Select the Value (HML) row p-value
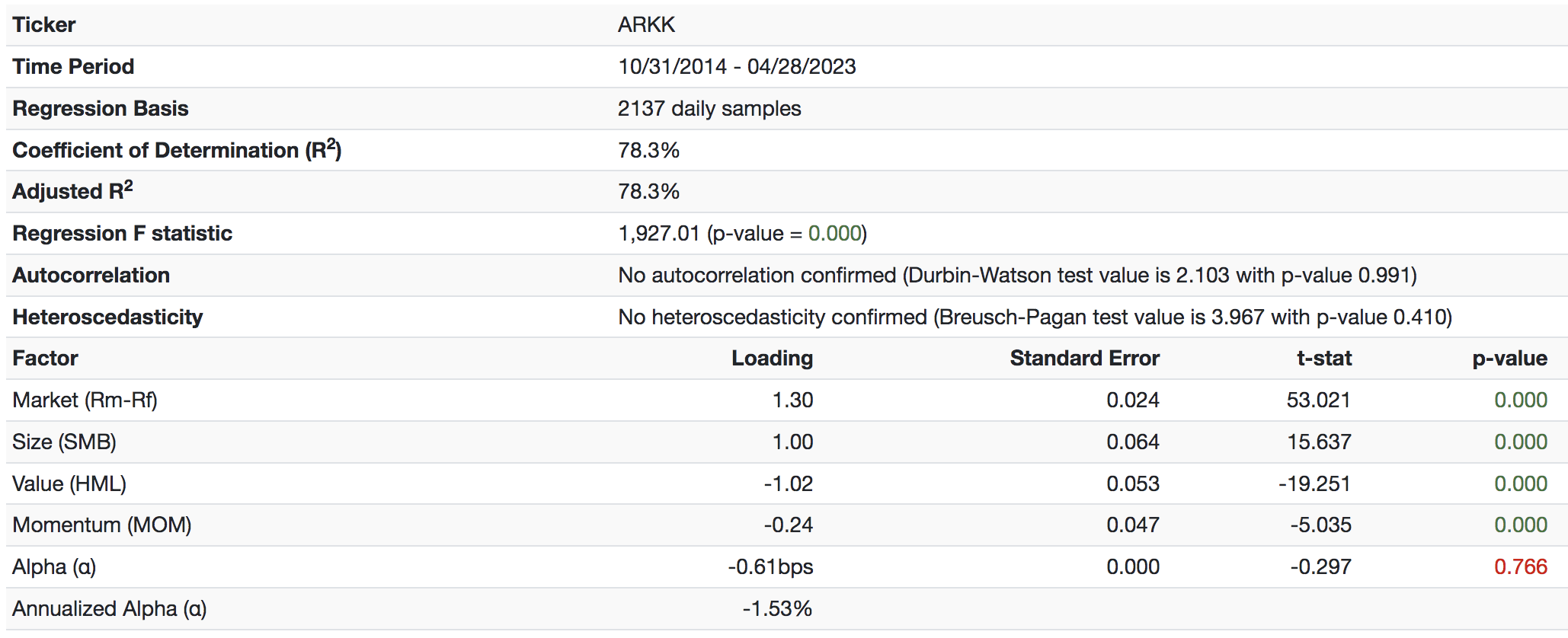Image resolution: width=1568 pixels, height=638 pixels. [x=1521, y=483]
